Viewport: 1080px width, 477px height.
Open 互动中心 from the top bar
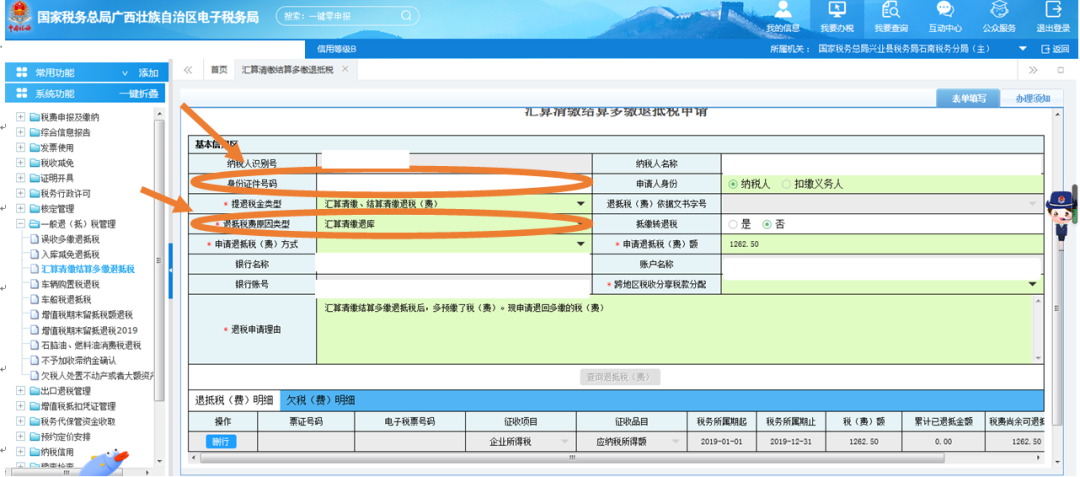tap(945, 17)
